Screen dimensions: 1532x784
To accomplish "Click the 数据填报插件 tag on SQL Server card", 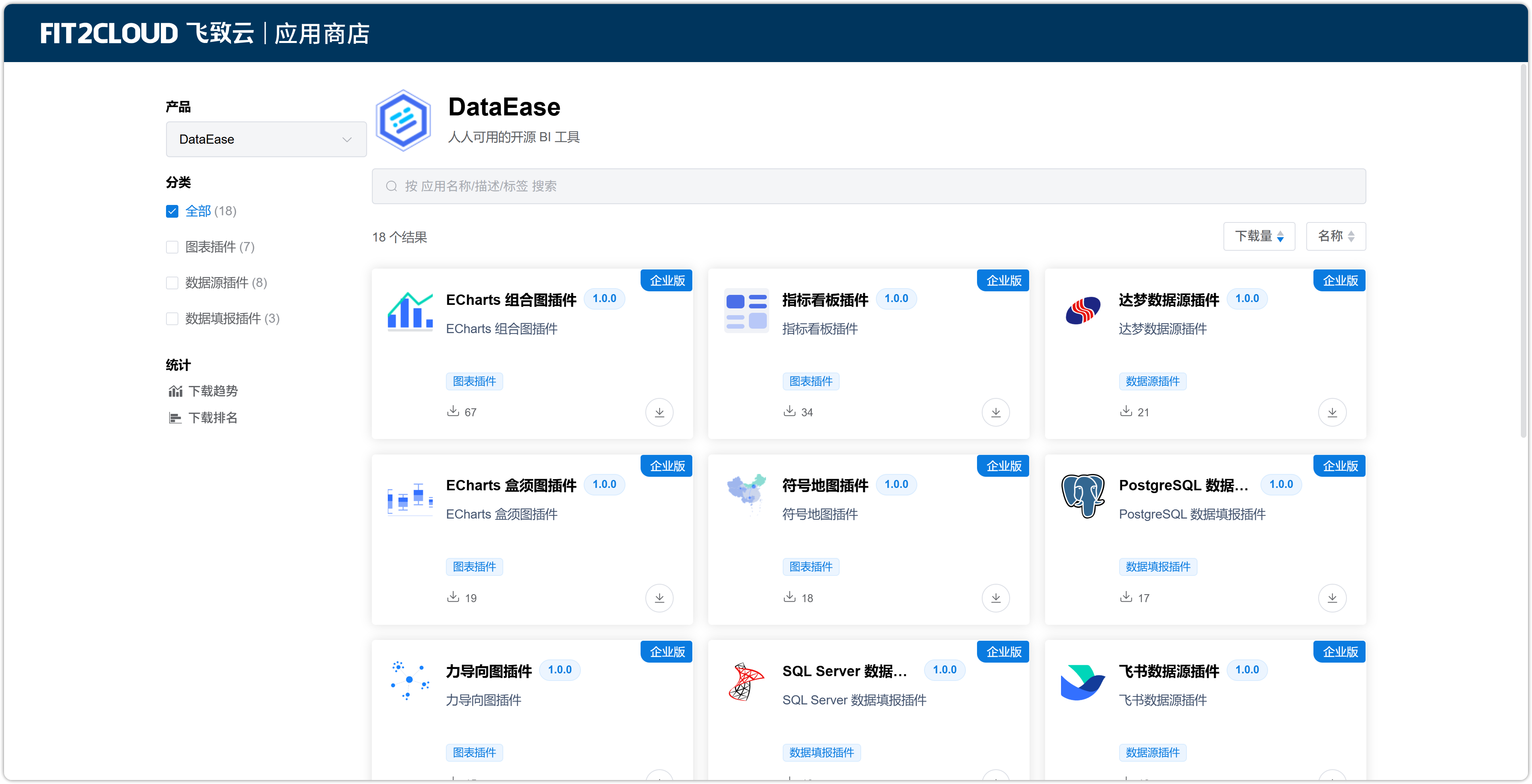I will (x=821, y=753).
